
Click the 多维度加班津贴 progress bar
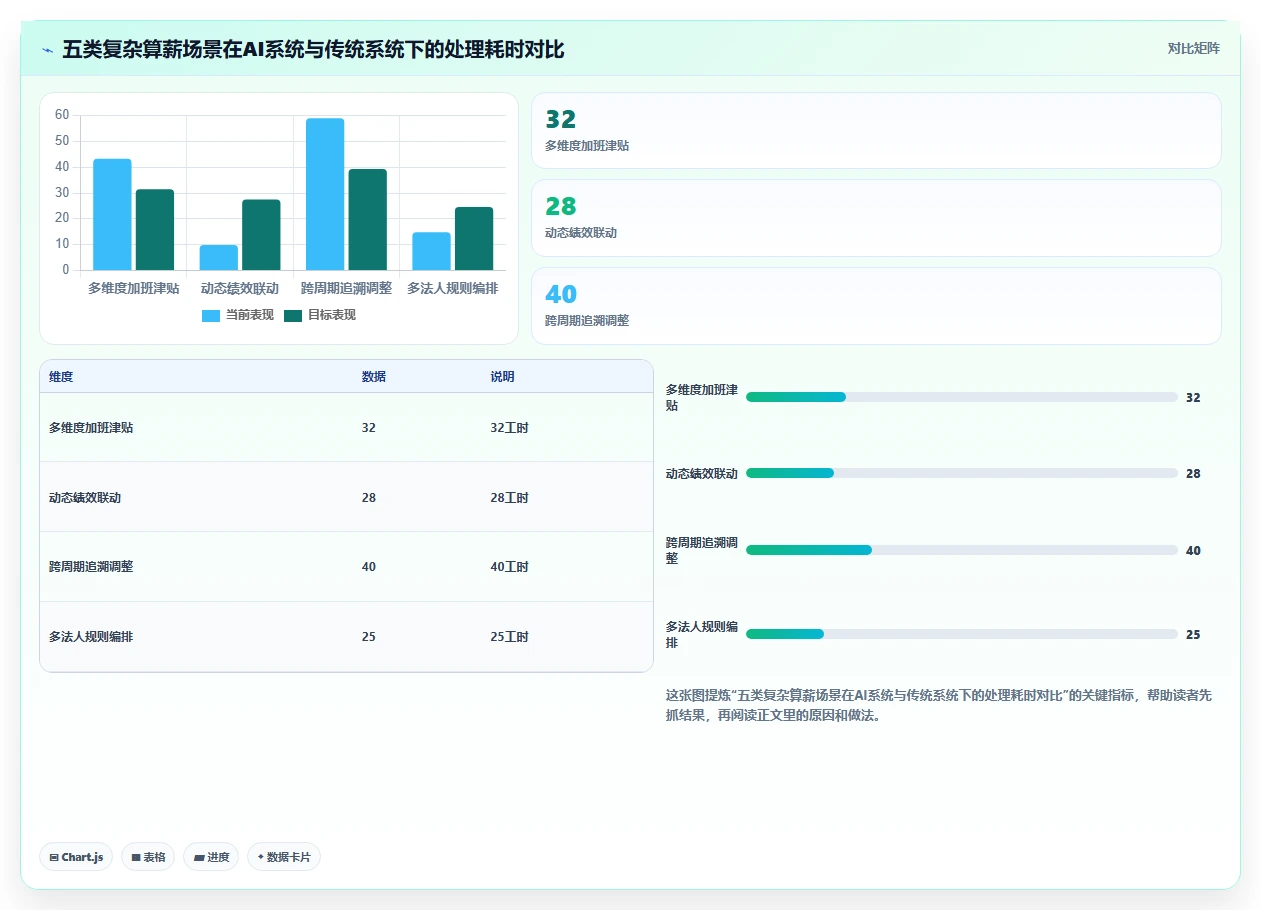click(x=962, y=397)
